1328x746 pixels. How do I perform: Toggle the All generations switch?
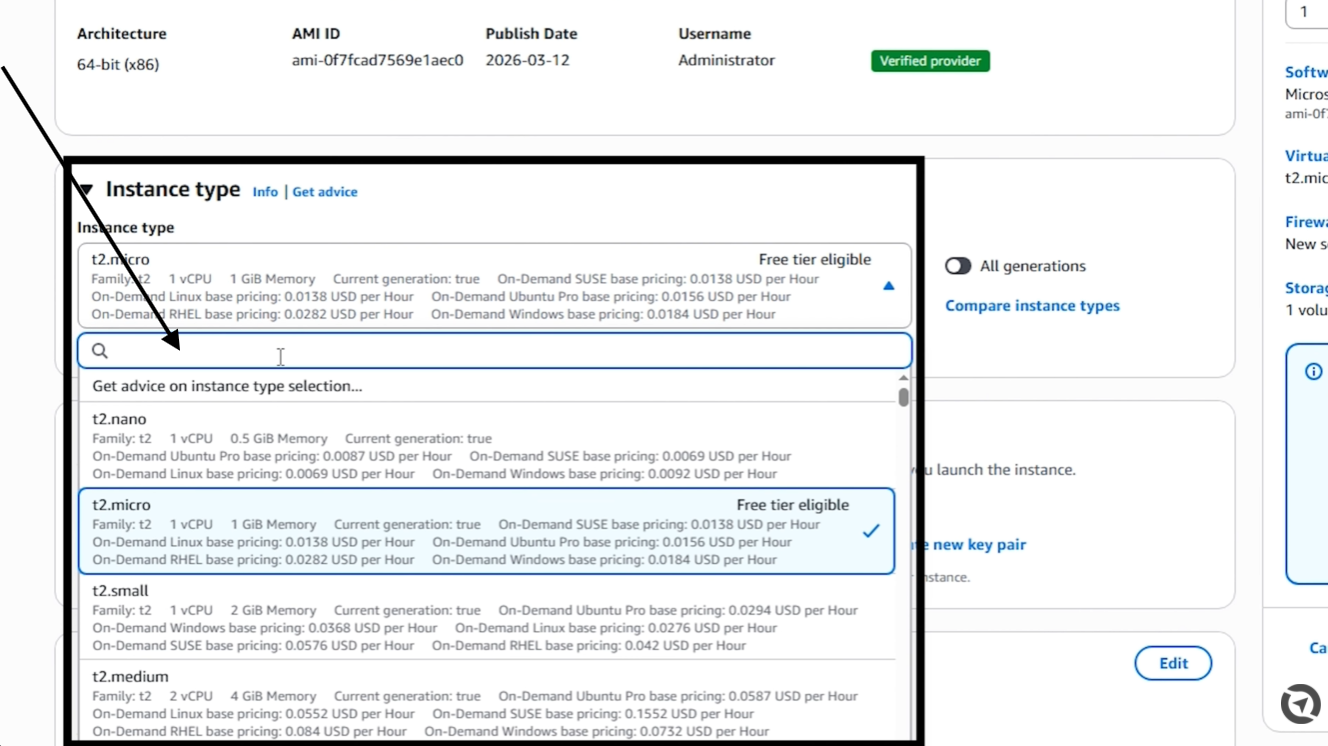(x=958, y=266)
